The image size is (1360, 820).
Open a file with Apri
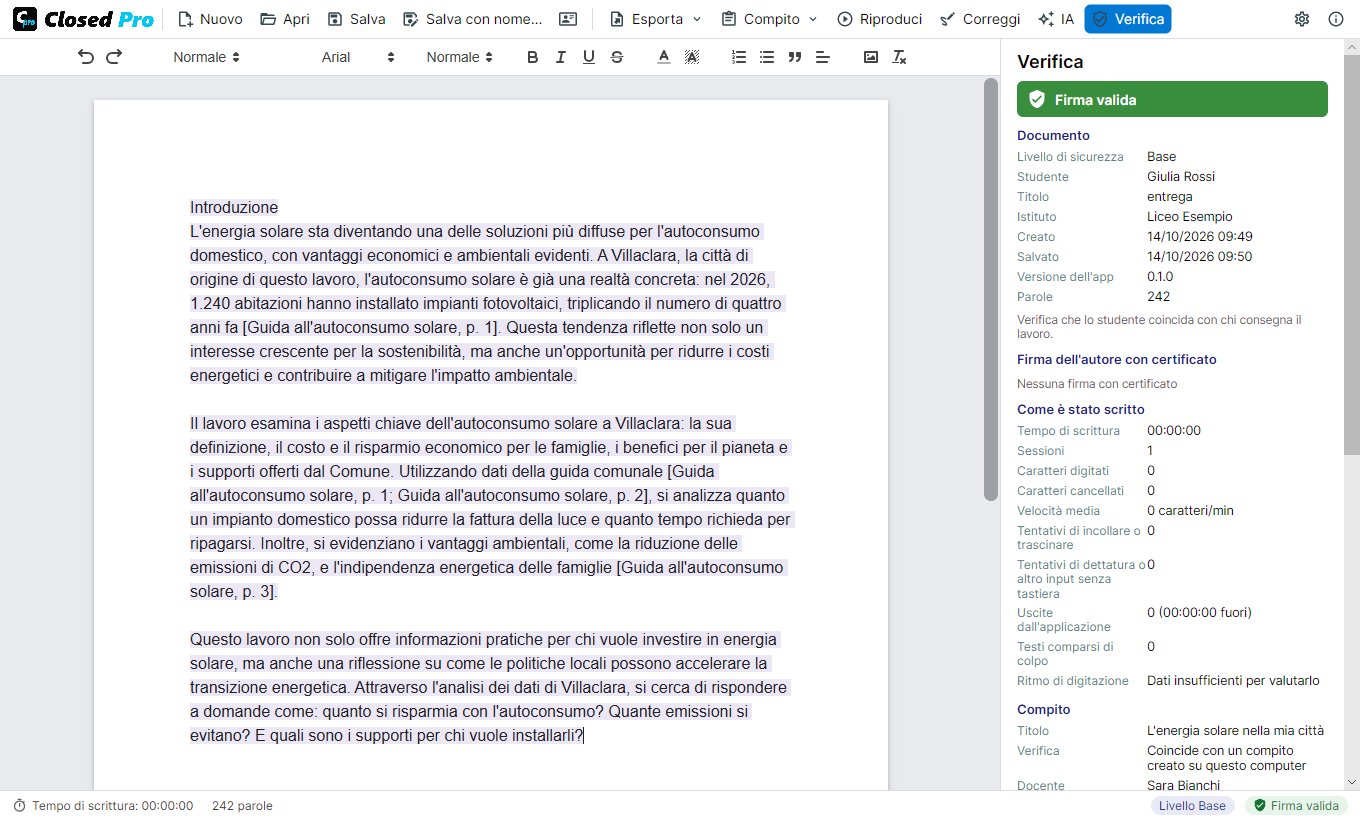coord(284,19)
